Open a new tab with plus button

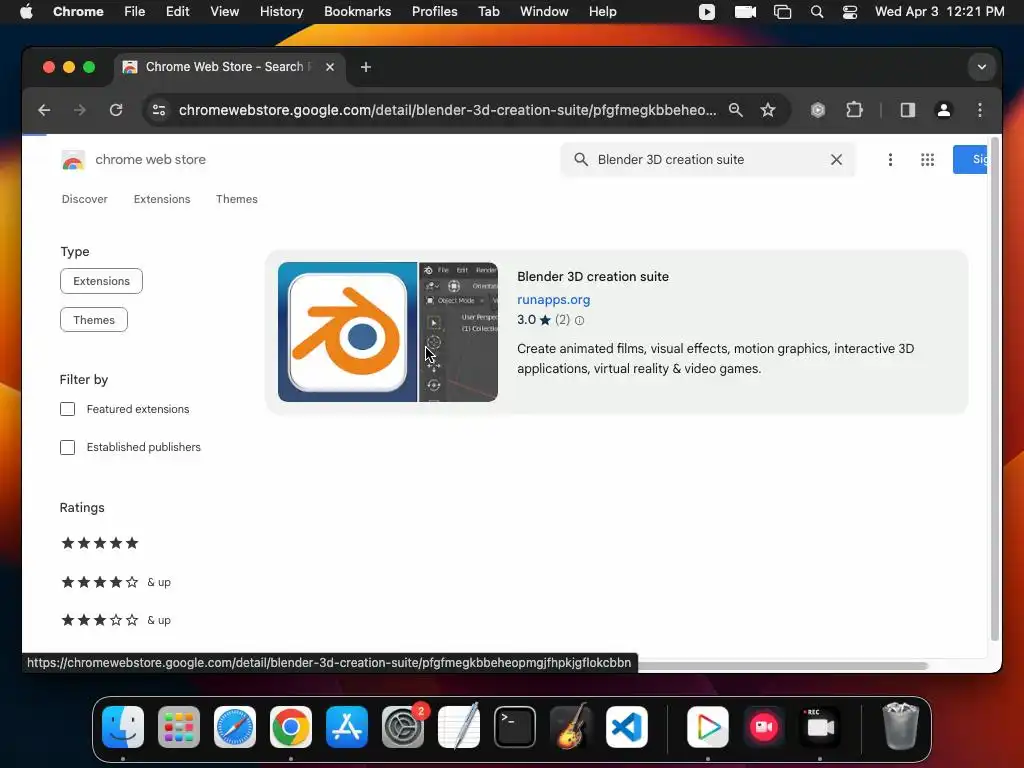coord(366,67)
